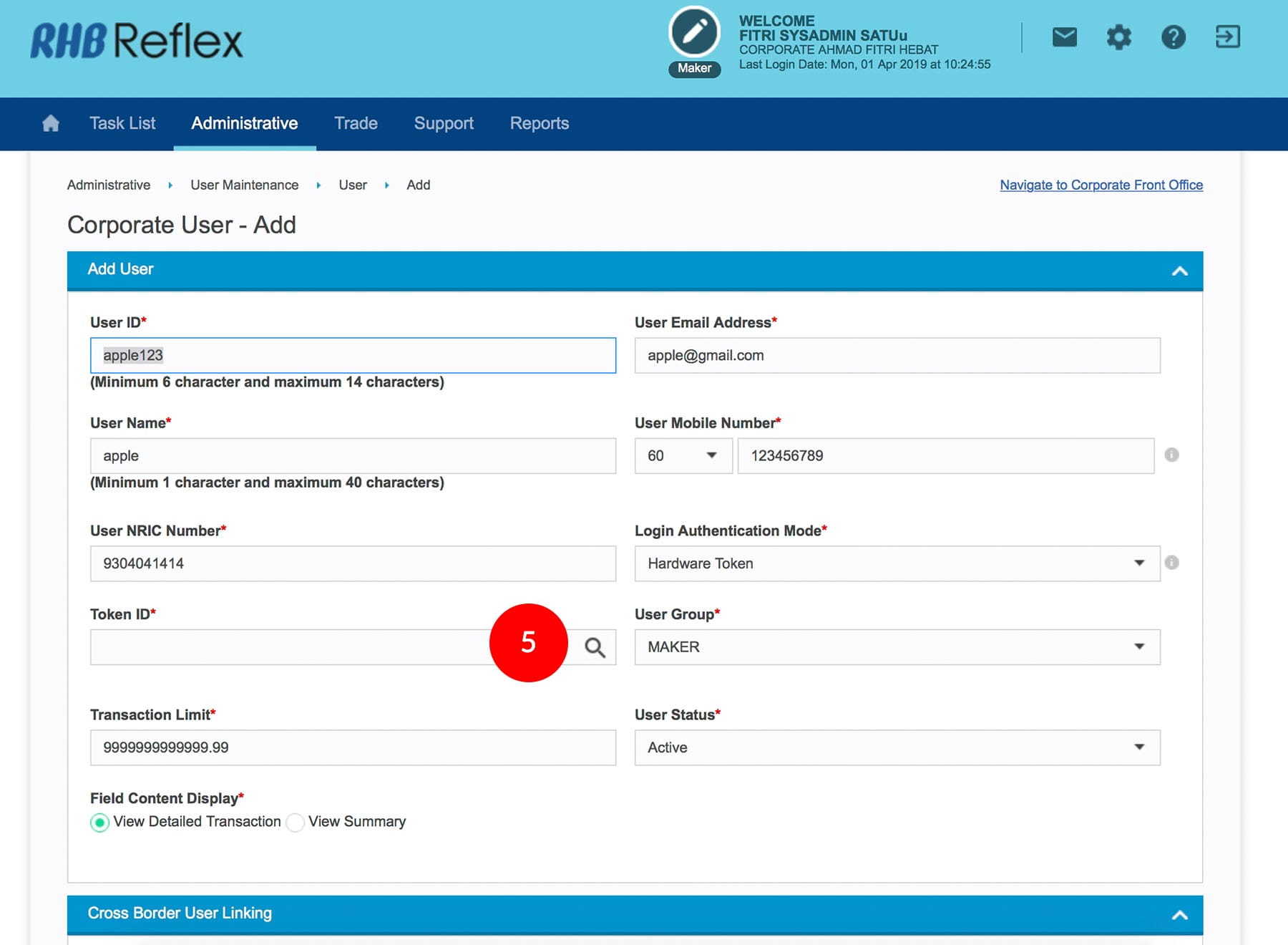The height and width of the screenshot is (945, 1288).
Task: Open the Task List tab
Action: pos(122,123)
